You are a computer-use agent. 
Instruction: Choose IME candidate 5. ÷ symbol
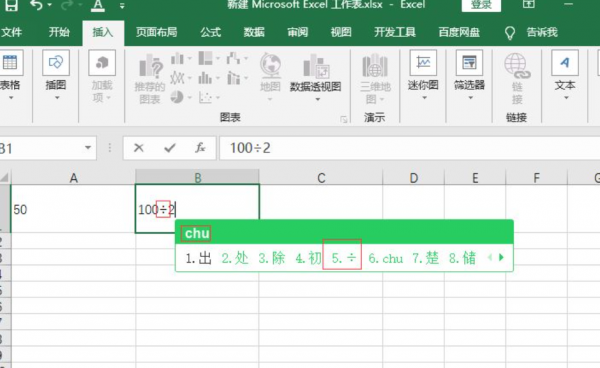[x=343, y=258]
